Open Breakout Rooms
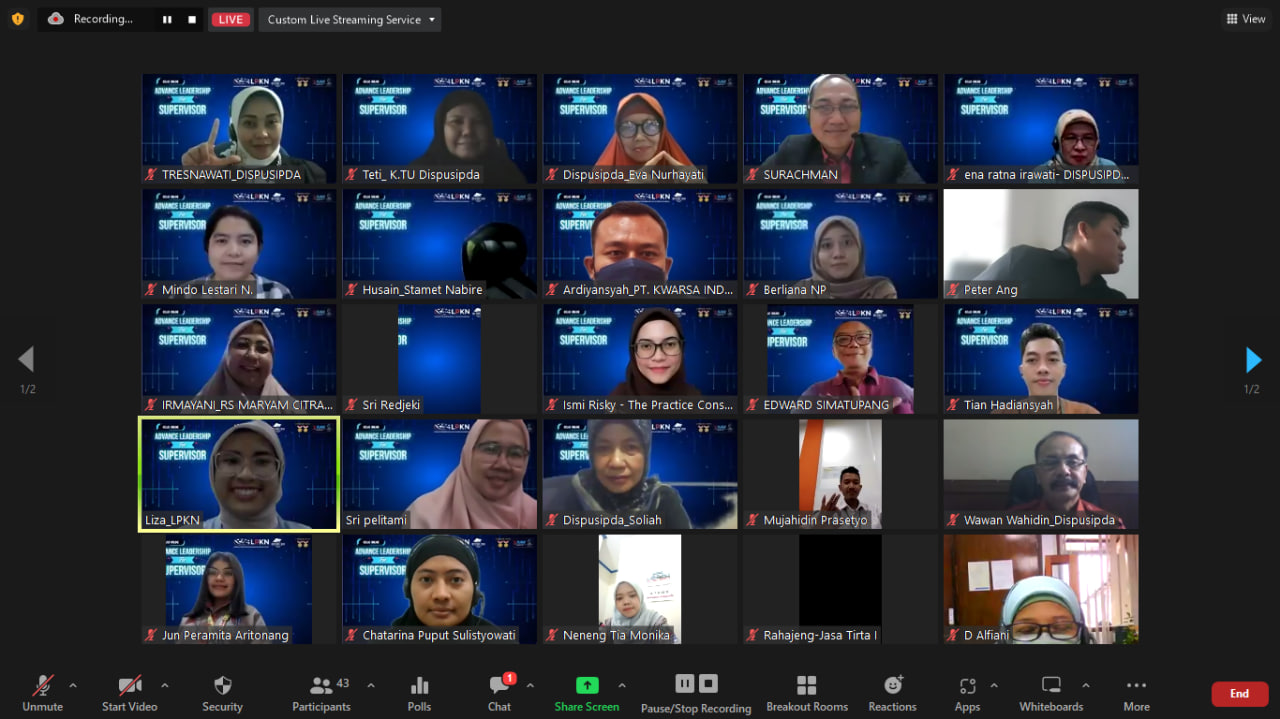Viewport: 1280px width, 719px height. click(x=806, y=693)
